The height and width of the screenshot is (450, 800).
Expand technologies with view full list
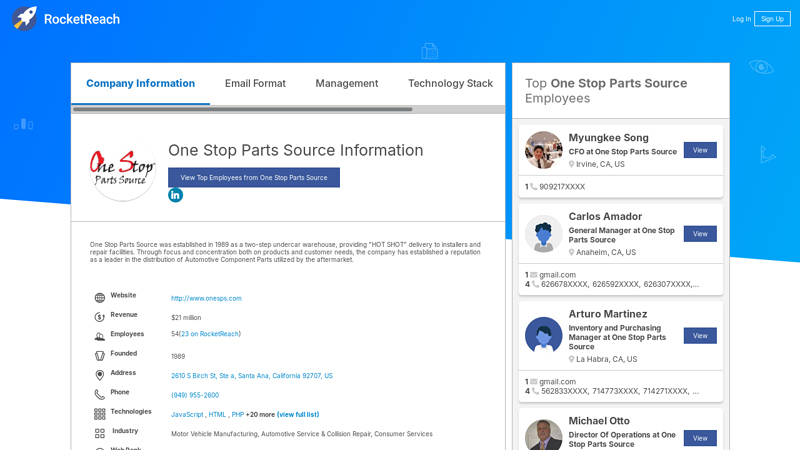[x=298, y=414]
